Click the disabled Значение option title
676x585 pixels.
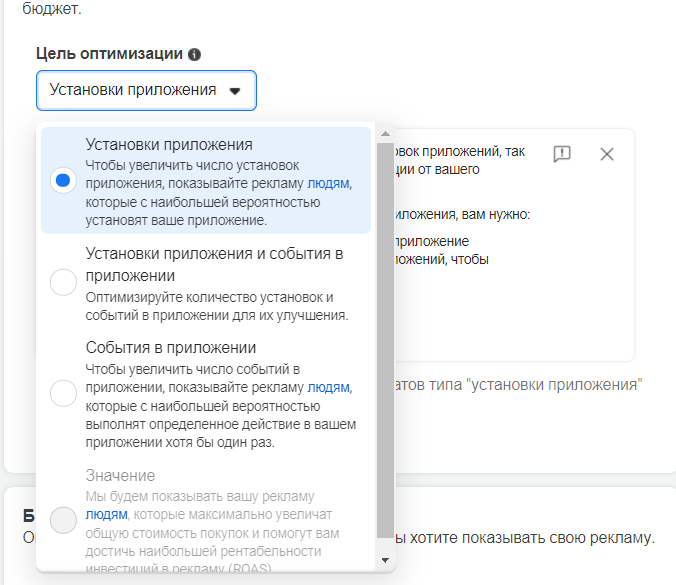120,475
